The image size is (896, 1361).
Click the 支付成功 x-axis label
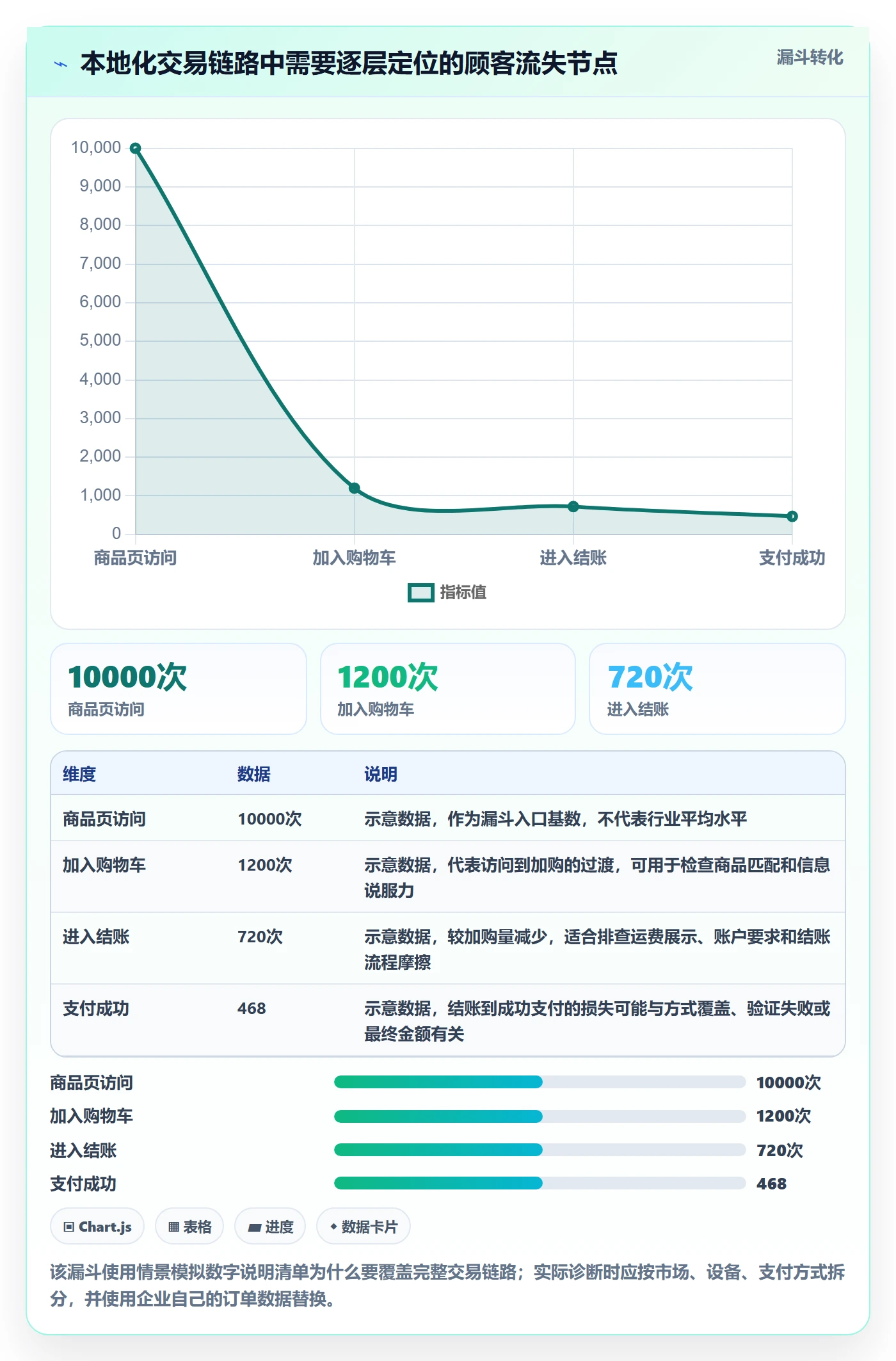(792, 558)
